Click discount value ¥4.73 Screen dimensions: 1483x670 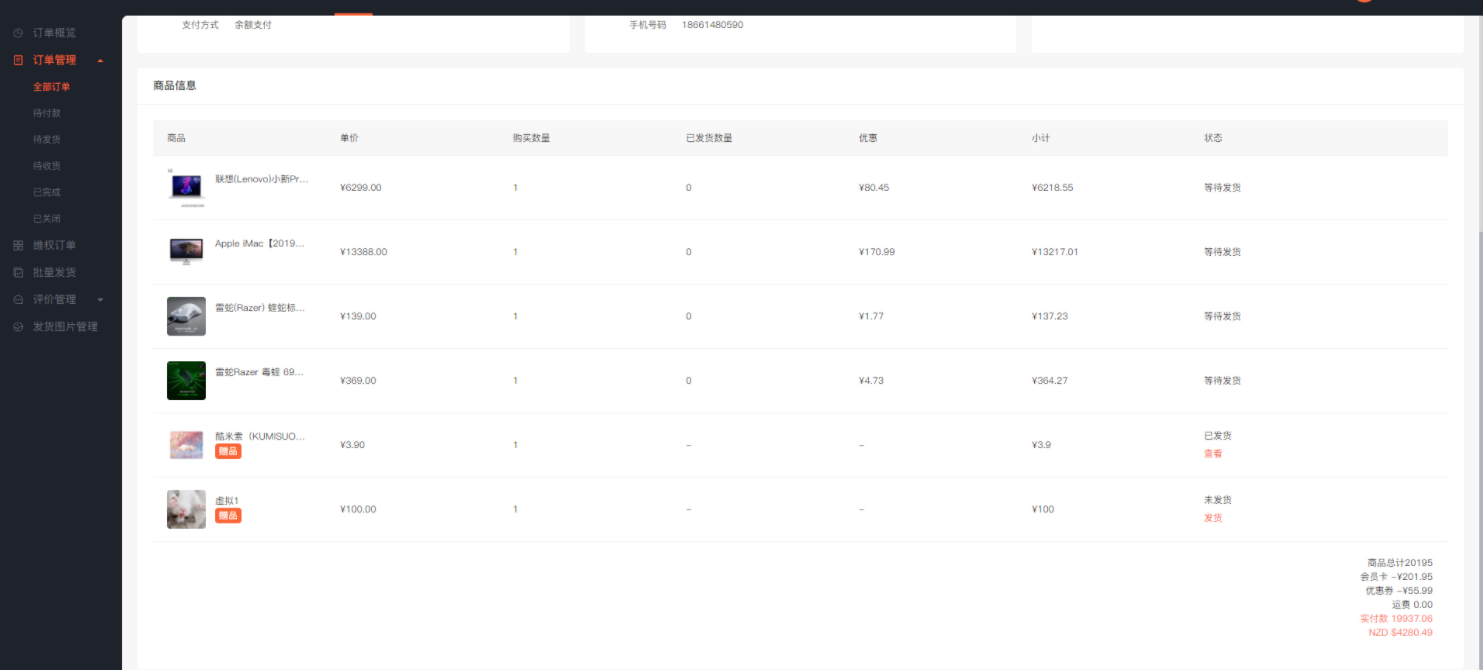[871, 380]
